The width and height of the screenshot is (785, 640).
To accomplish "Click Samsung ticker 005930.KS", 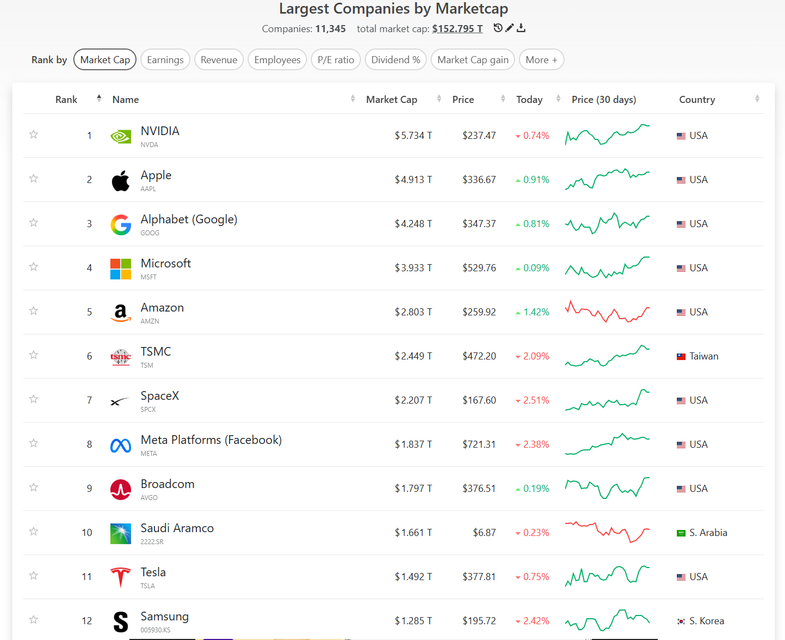I will pos(155,630).
